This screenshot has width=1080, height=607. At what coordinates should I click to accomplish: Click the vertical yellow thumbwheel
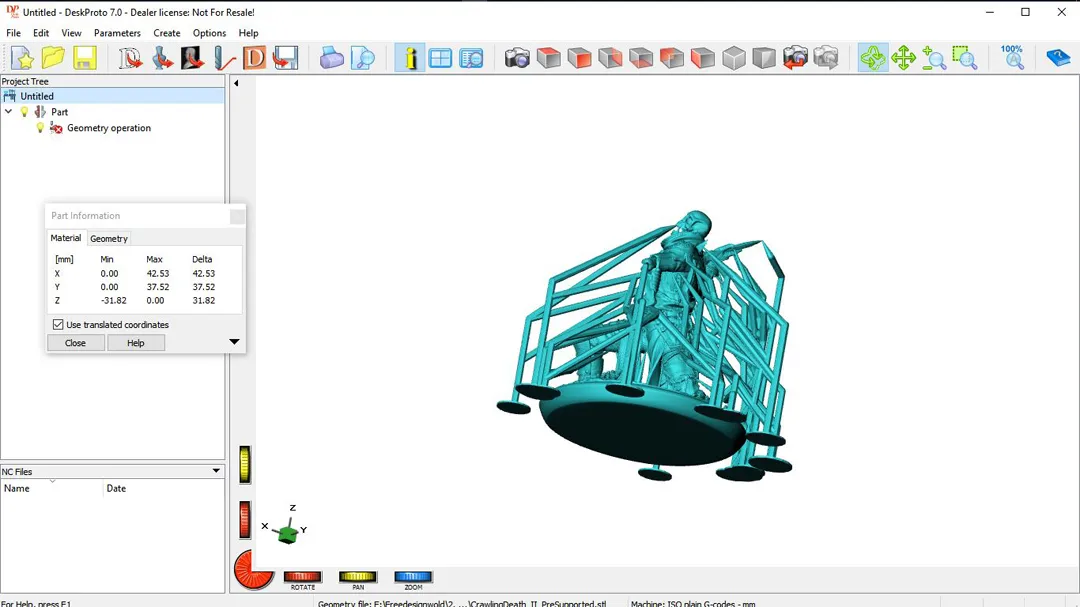245,464
